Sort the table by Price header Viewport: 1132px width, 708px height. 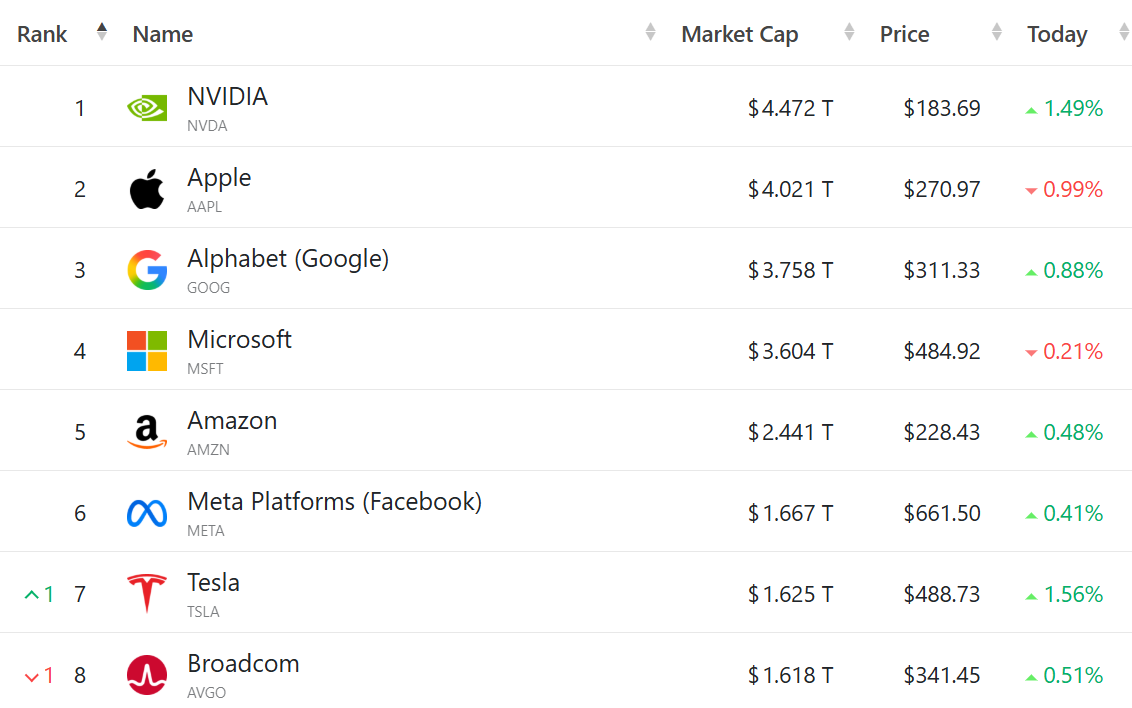pyautogui.click(x=904, y=34)
